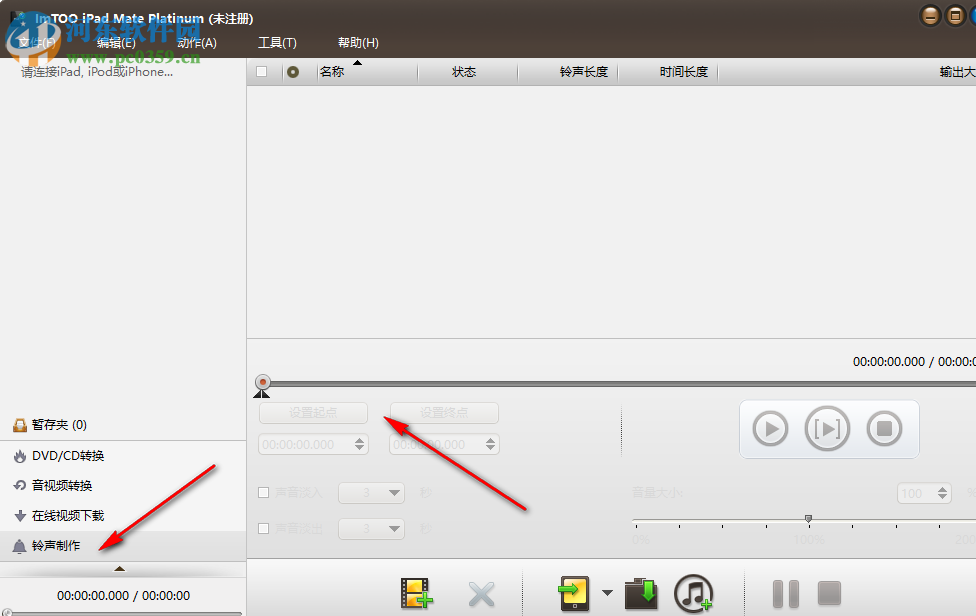Viewport: 976px width, 616px height.
Task: Open the 帮助 help menu
Action: click(x=356, y=42)
